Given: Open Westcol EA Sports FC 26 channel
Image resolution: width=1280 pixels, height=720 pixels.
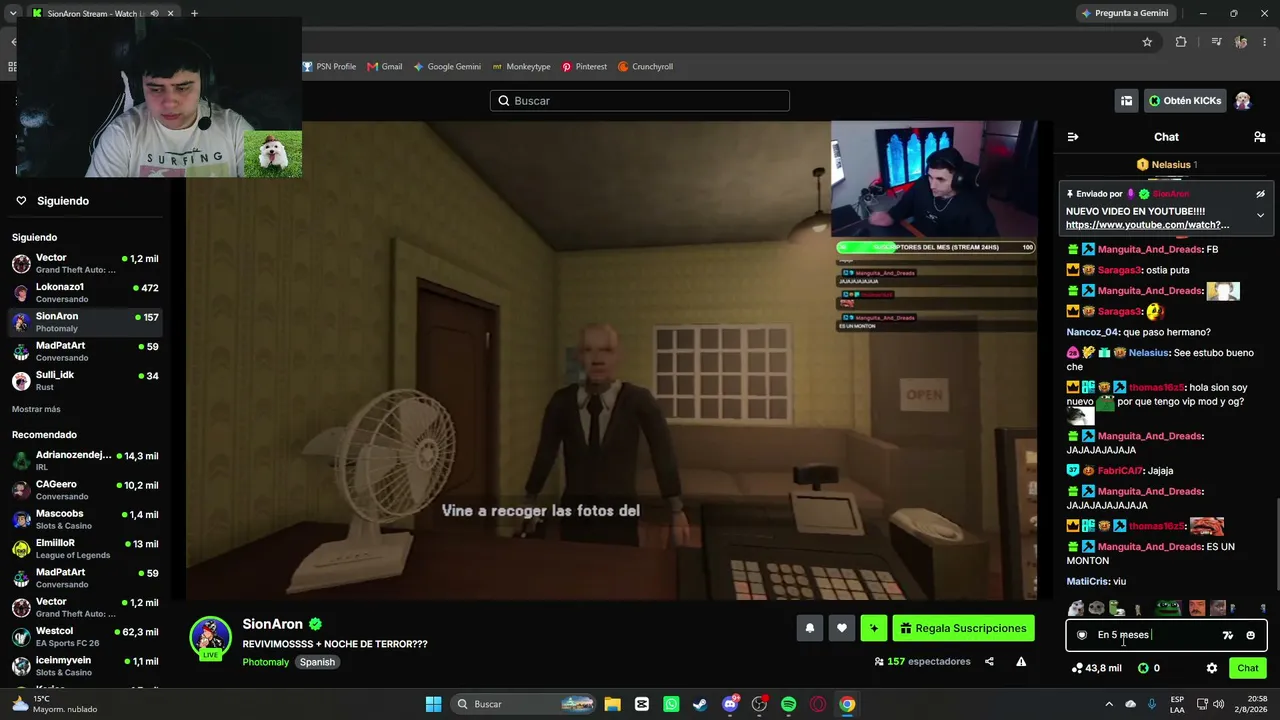Looking at the screenshot, I should point(85,637).
